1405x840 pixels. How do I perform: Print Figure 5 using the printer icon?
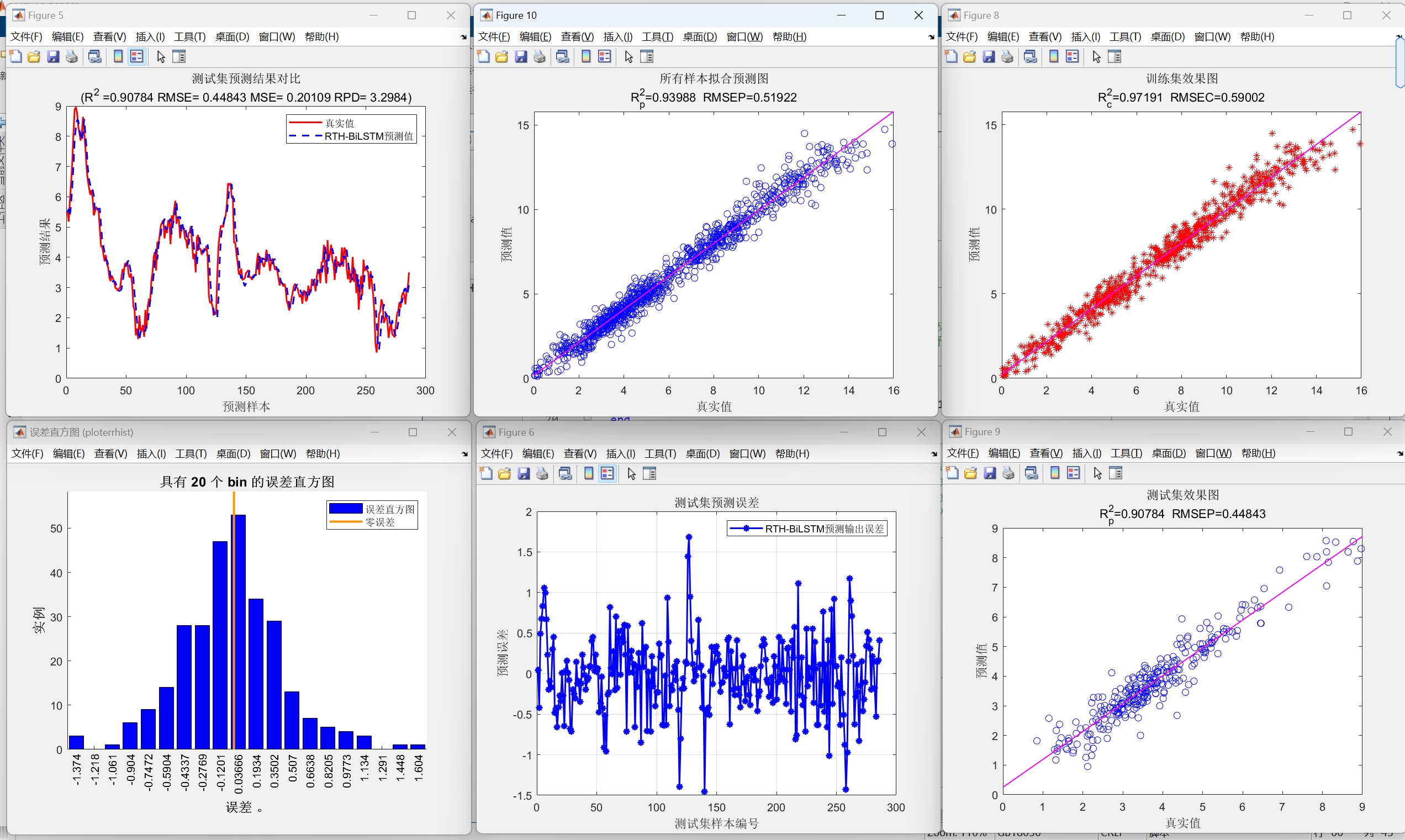pyautogui.click(x=71, y=56)
